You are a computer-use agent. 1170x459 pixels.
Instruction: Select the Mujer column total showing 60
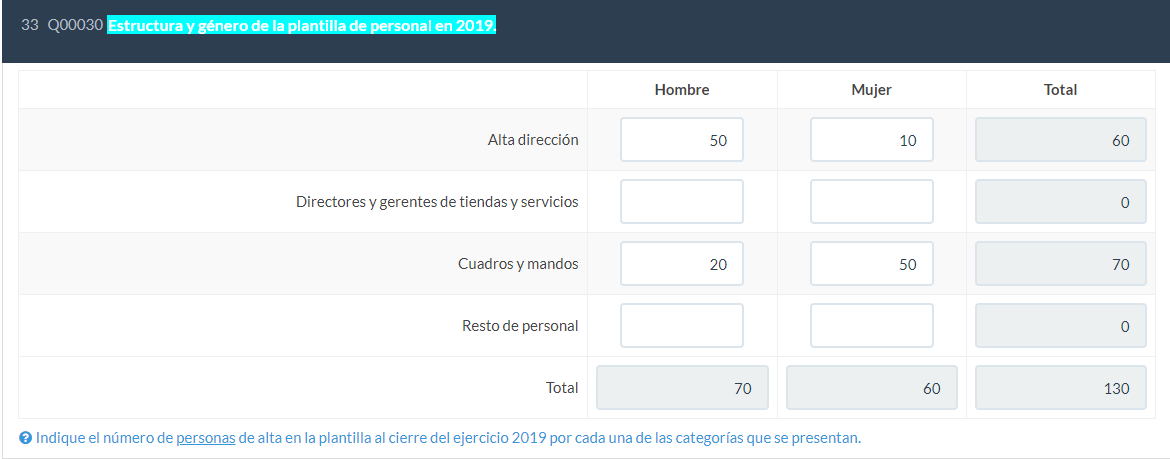pyautogui.click(x=871, y=388)
